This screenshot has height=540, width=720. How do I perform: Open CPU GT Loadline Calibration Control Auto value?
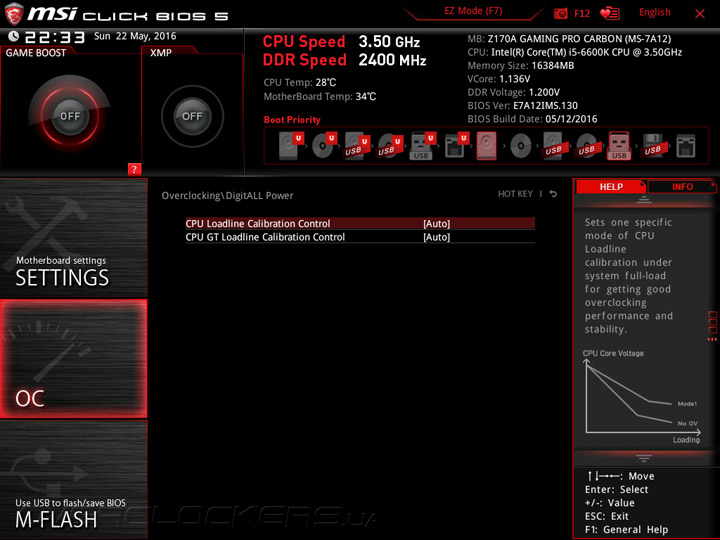436,237
